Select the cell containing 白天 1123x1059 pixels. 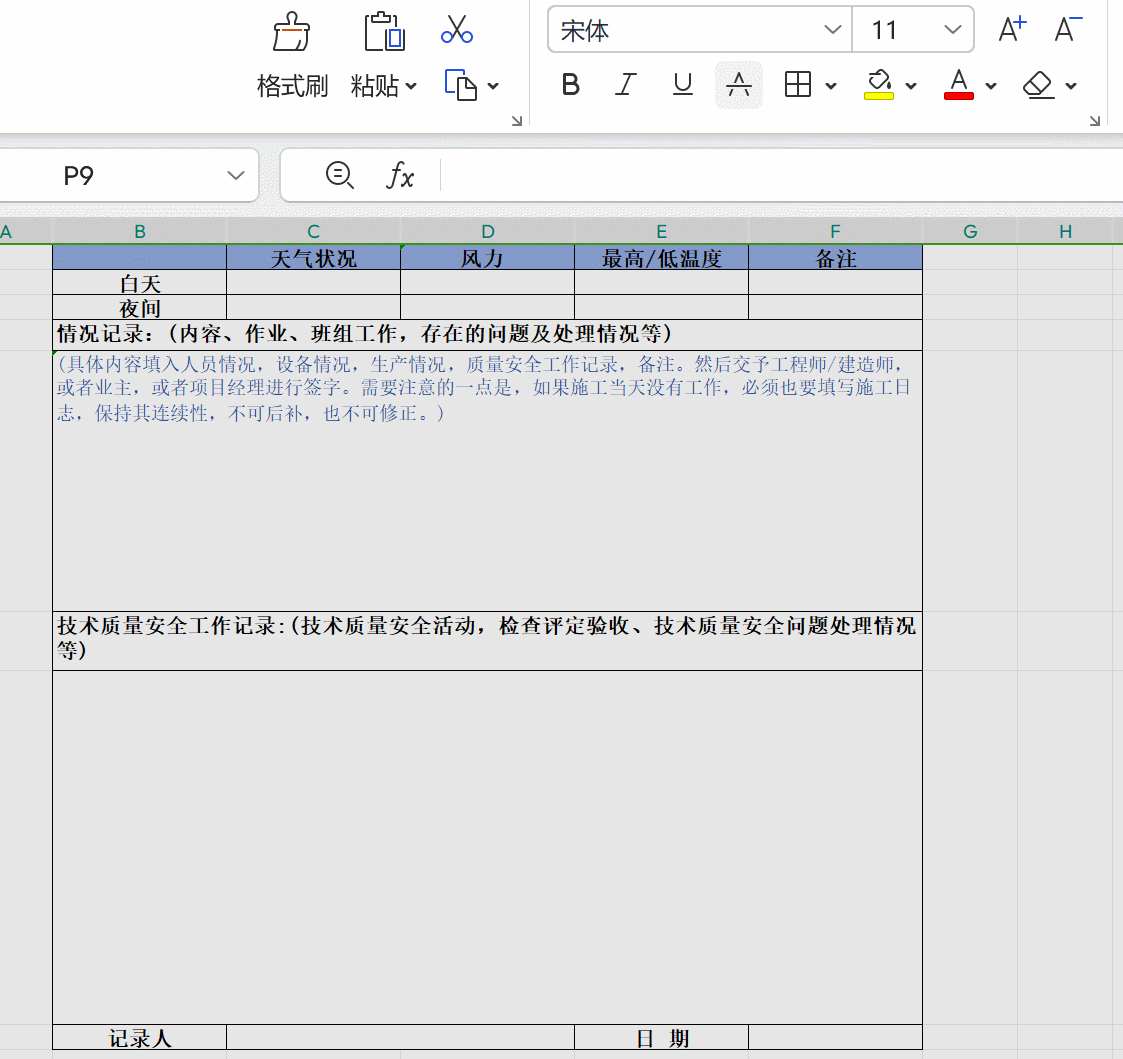point(139,282)
